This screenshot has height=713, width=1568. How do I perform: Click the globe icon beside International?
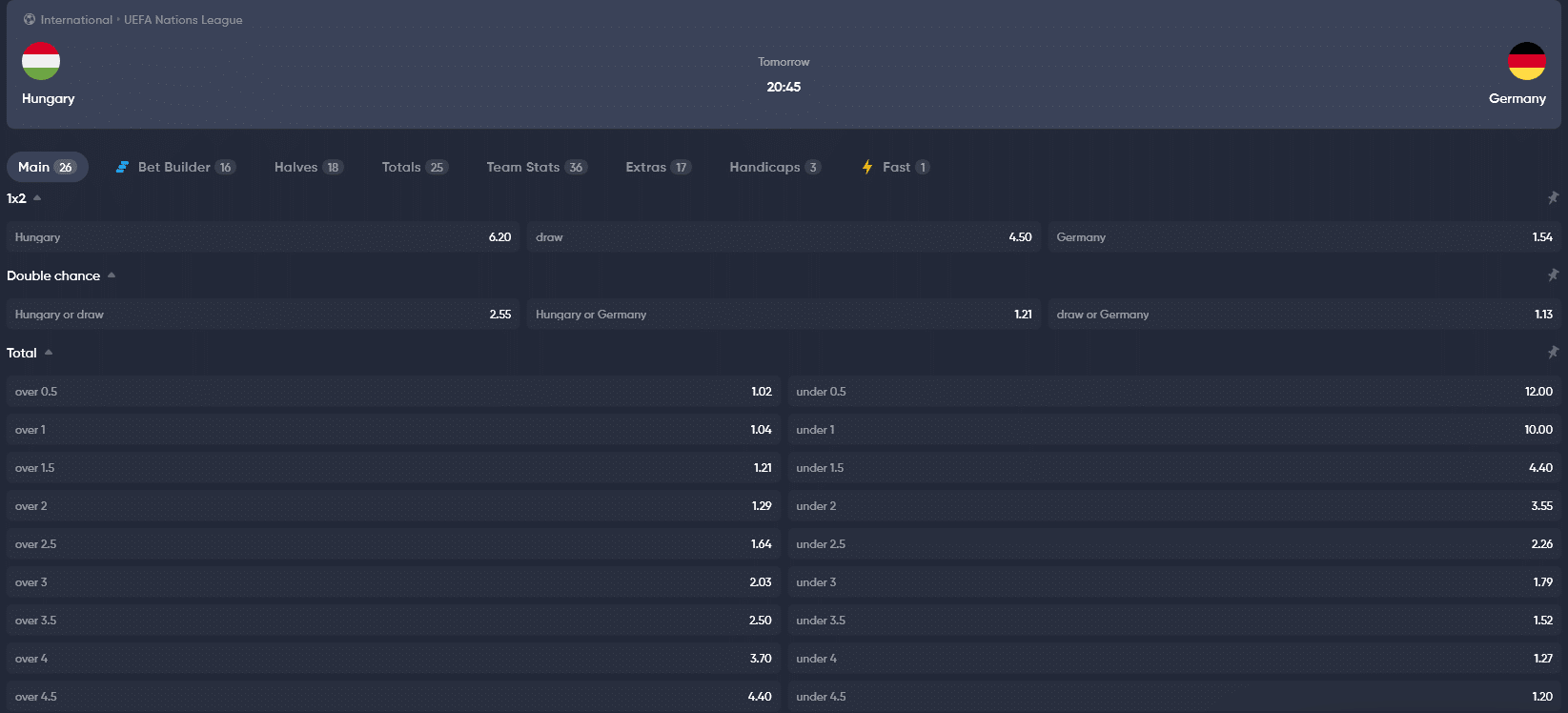pos(30,19)
